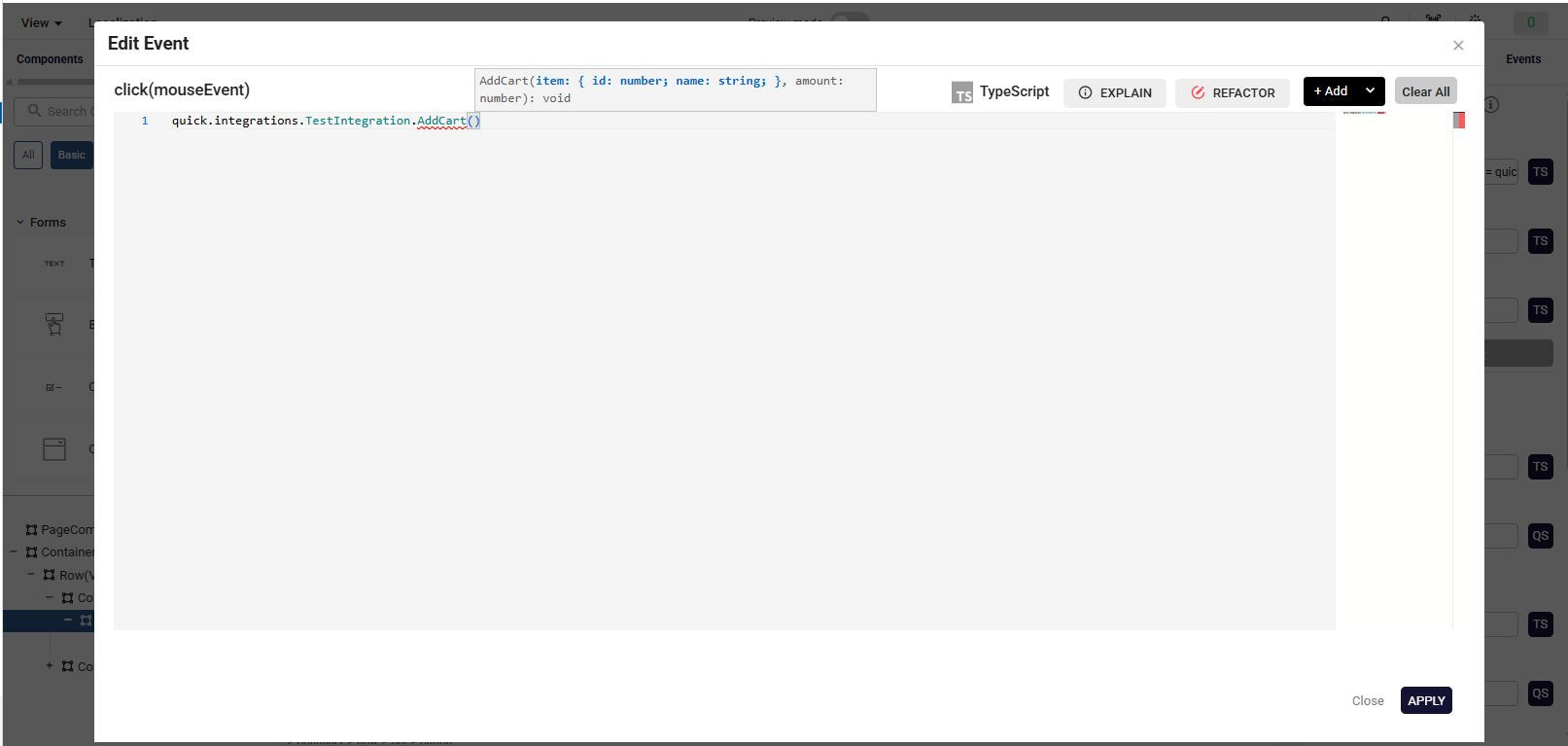This screenshot has width=1568, height=746.
Task: Toggle the Basic component filter
Action: (71, 155)
